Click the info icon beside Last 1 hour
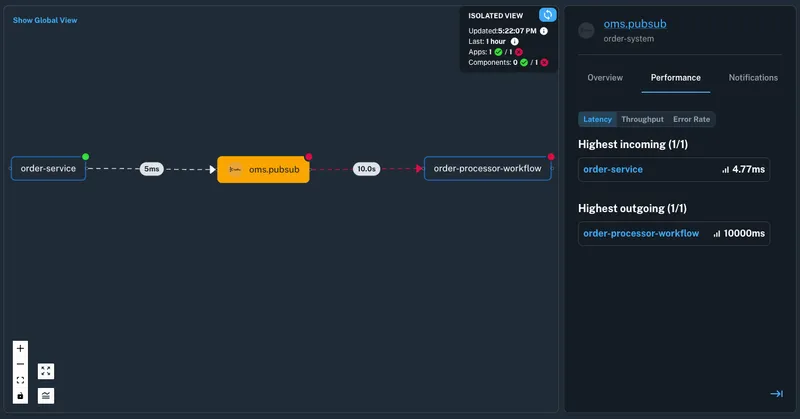 click(x=515, y=41)
